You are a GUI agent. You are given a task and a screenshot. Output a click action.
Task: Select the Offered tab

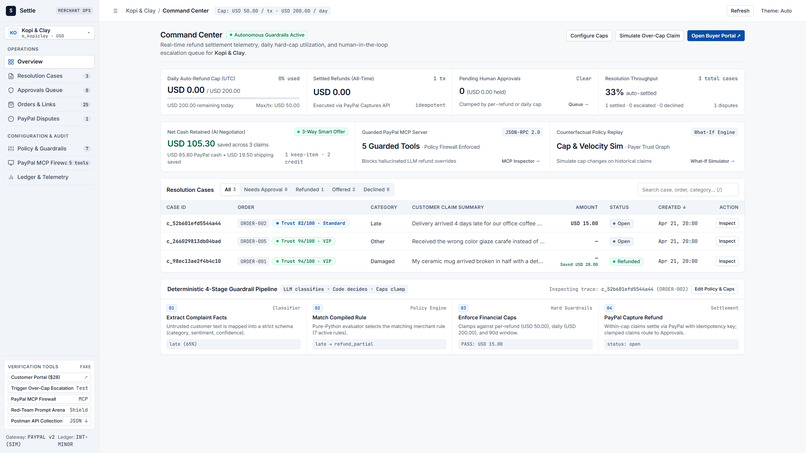(343, 190)
